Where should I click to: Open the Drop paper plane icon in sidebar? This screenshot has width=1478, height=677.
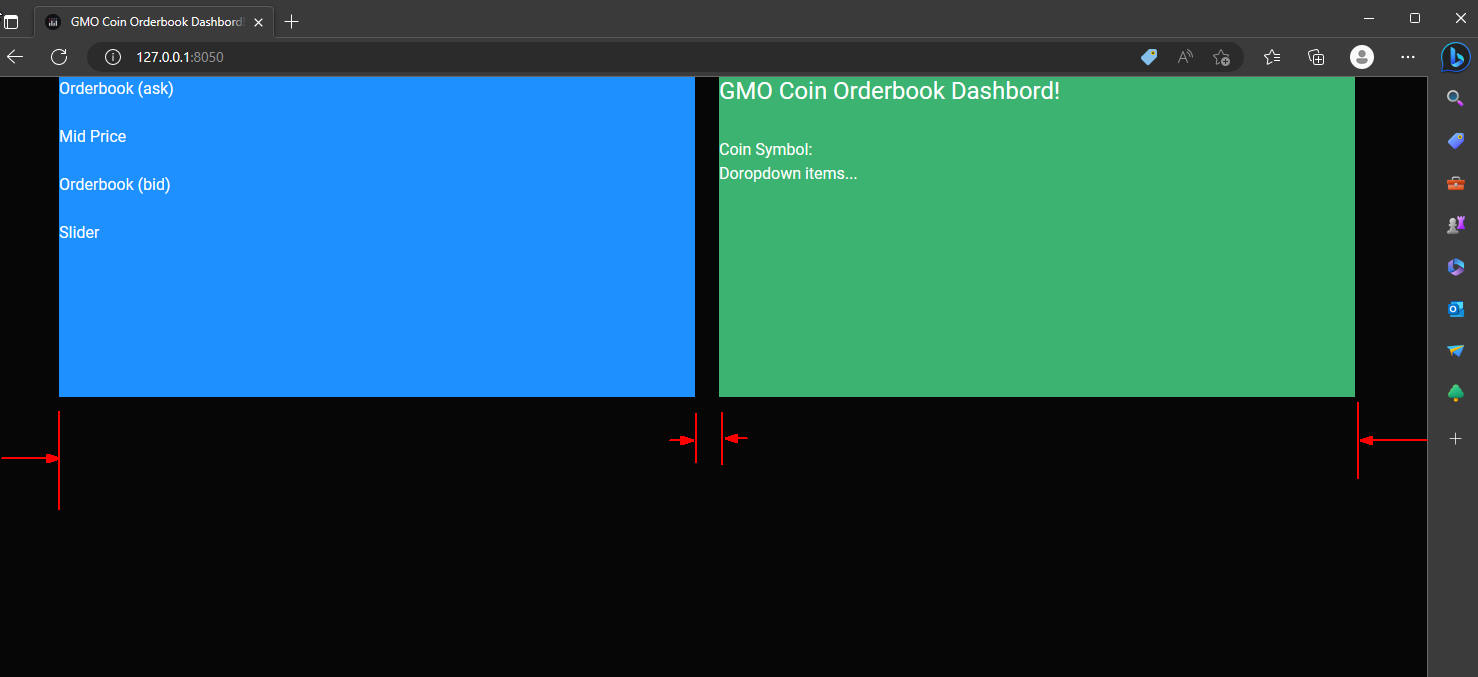click(x=1455, y=351)
